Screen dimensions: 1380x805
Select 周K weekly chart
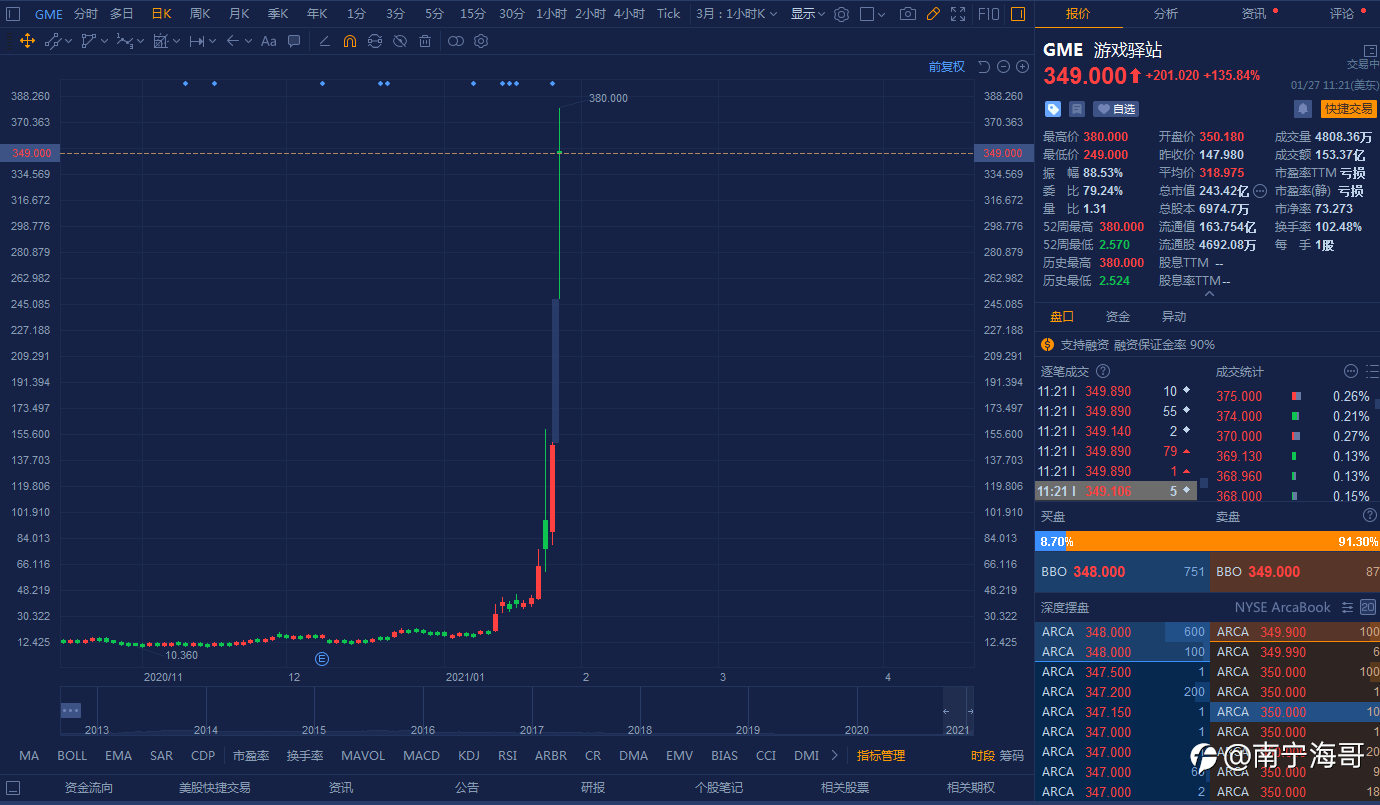200,14
